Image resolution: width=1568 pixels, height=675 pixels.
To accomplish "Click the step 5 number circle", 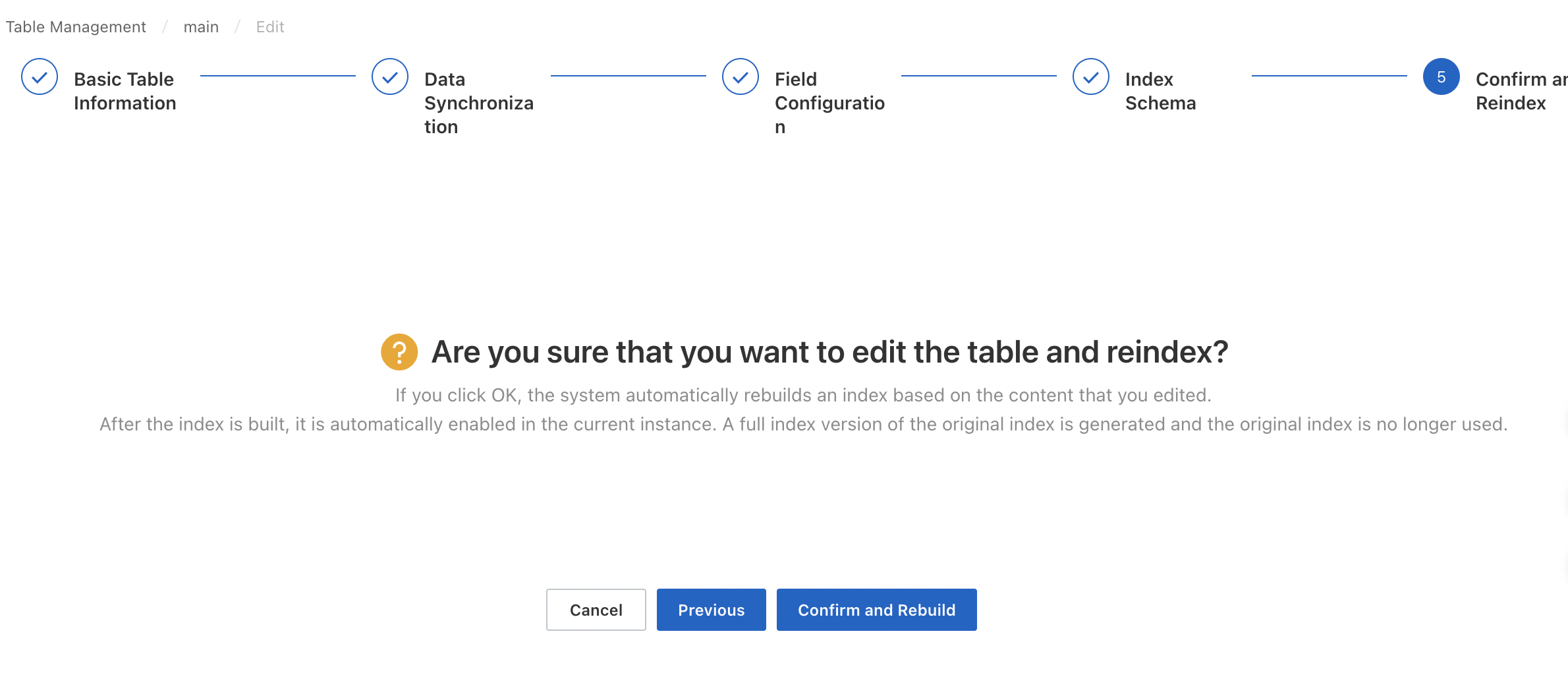I will (x=1441, y=77).
